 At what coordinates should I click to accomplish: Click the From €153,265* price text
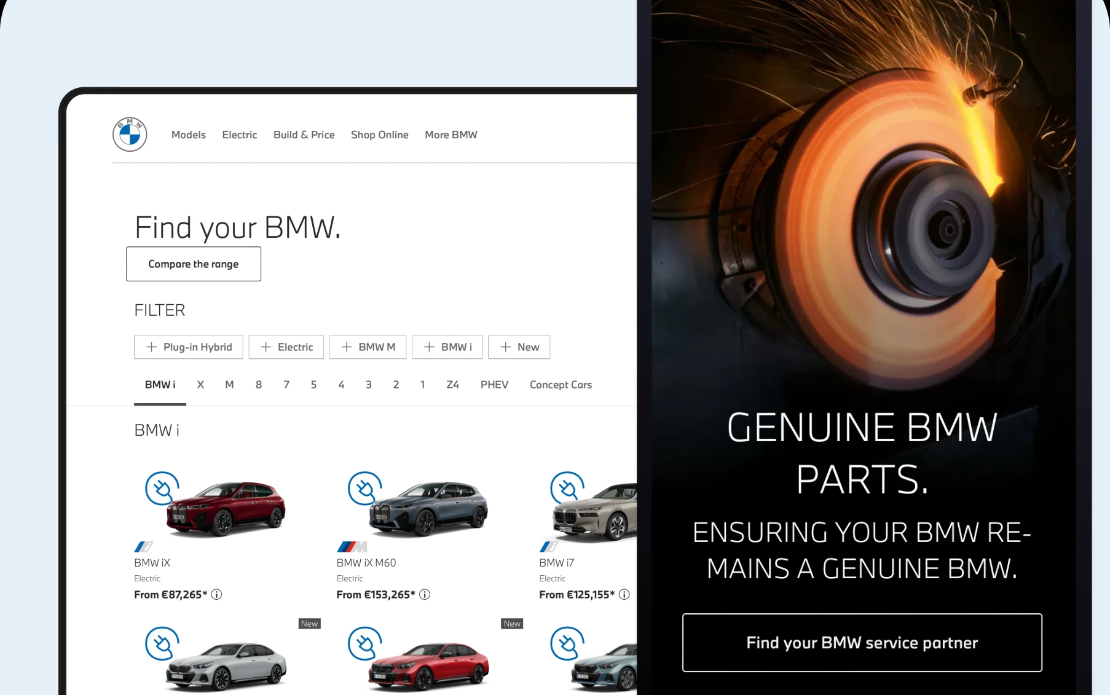(376, 595)
